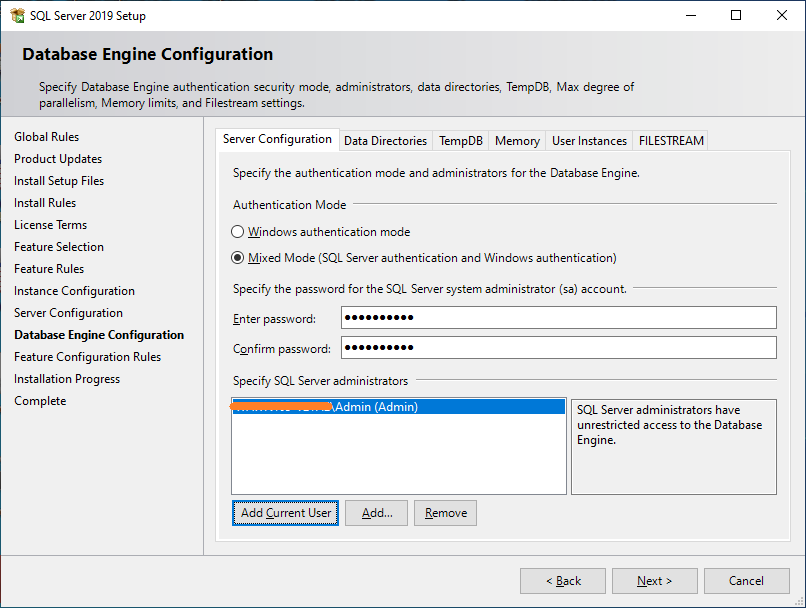This screenshot has width=806, height=608.
Task: Maximize the SQL Server 2019 Setup window
Action: pos(736,15)
